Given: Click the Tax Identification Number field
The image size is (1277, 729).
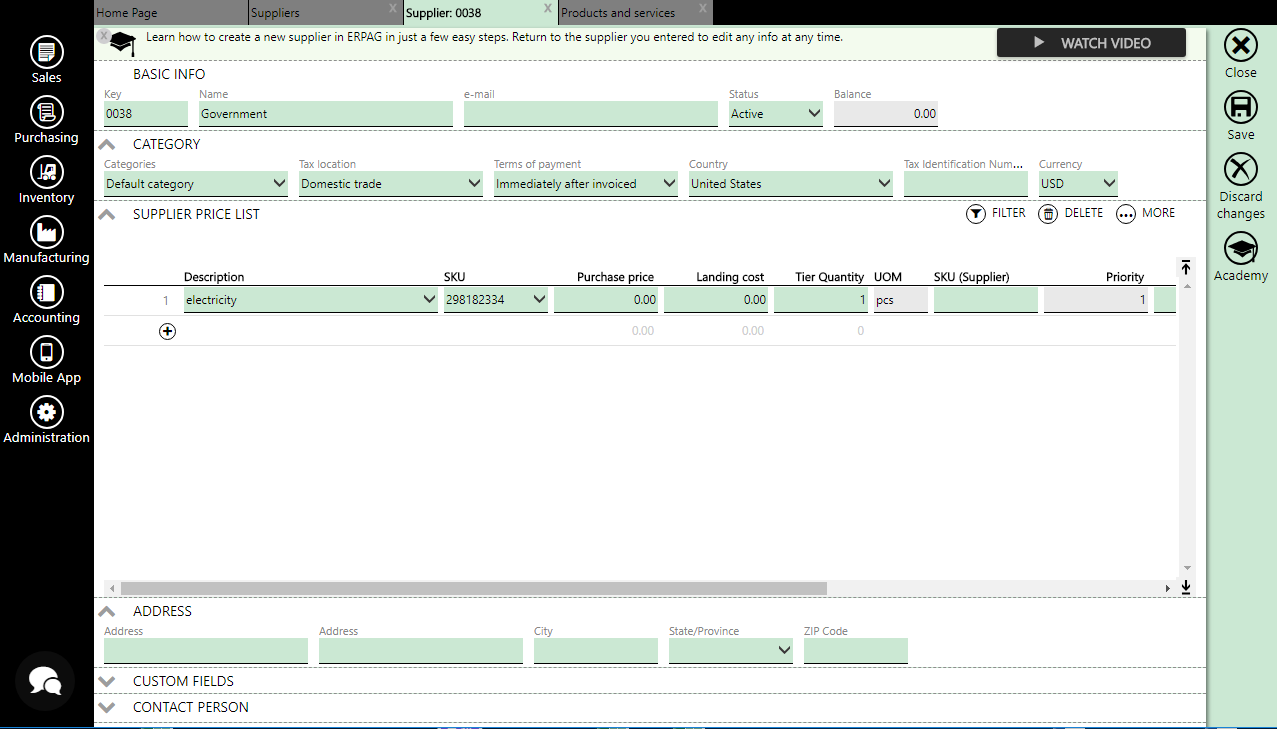Looking at the screenshot, I should [x=966, y=184].
